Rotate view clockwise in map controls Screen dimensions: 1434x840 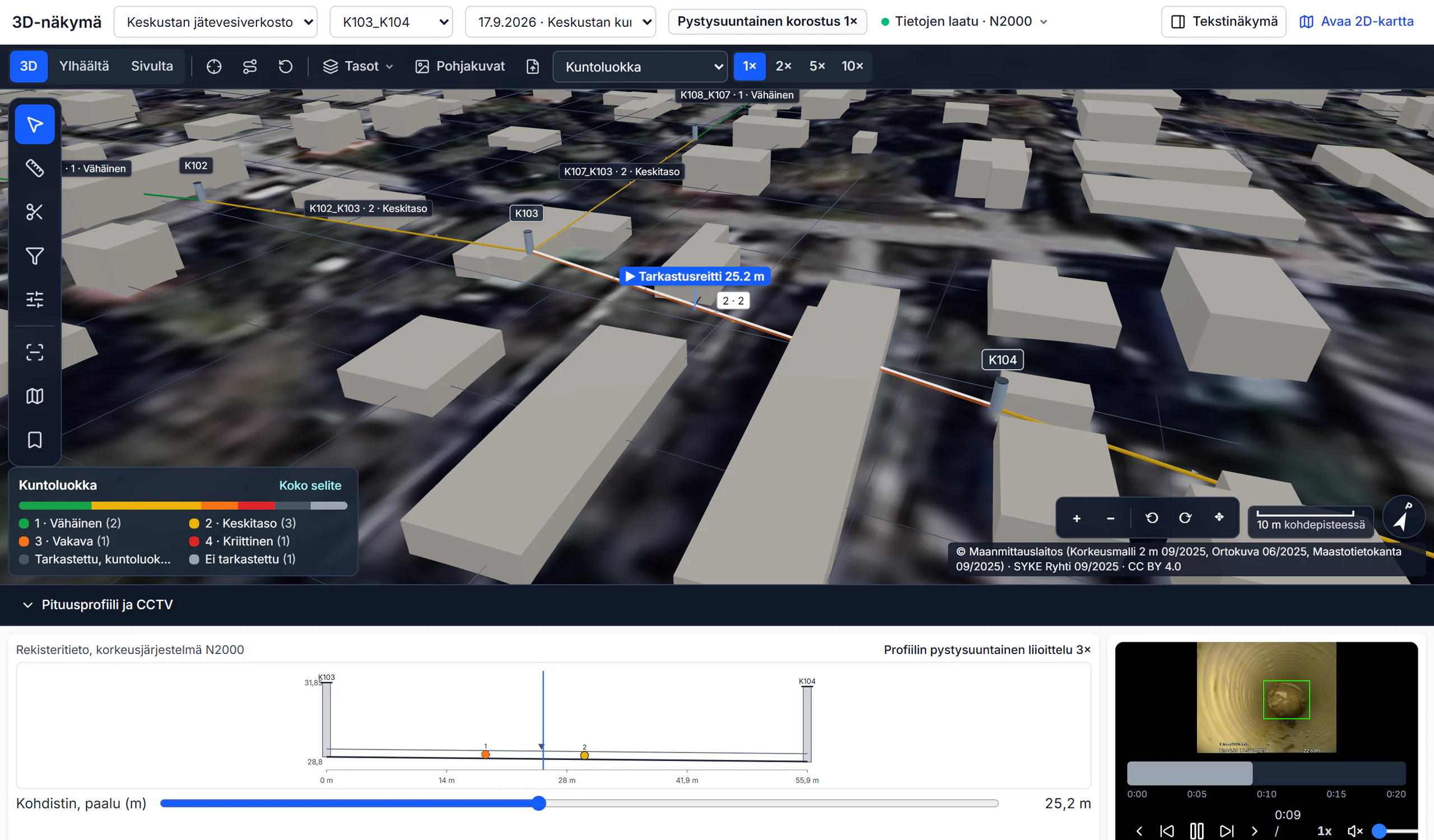(x=1185, y=517)
